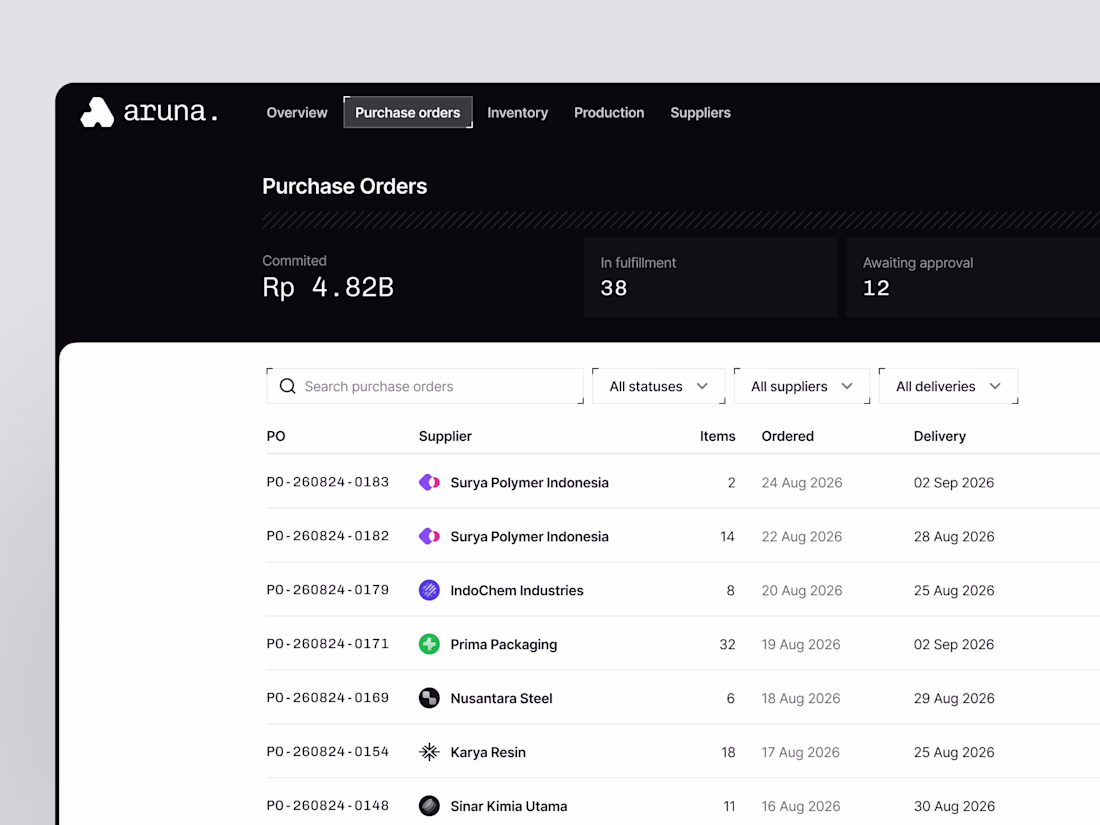Viewport: 1100px width, 825px height.
Task: Go to the Overview tab
Action: tap(297, 112)
